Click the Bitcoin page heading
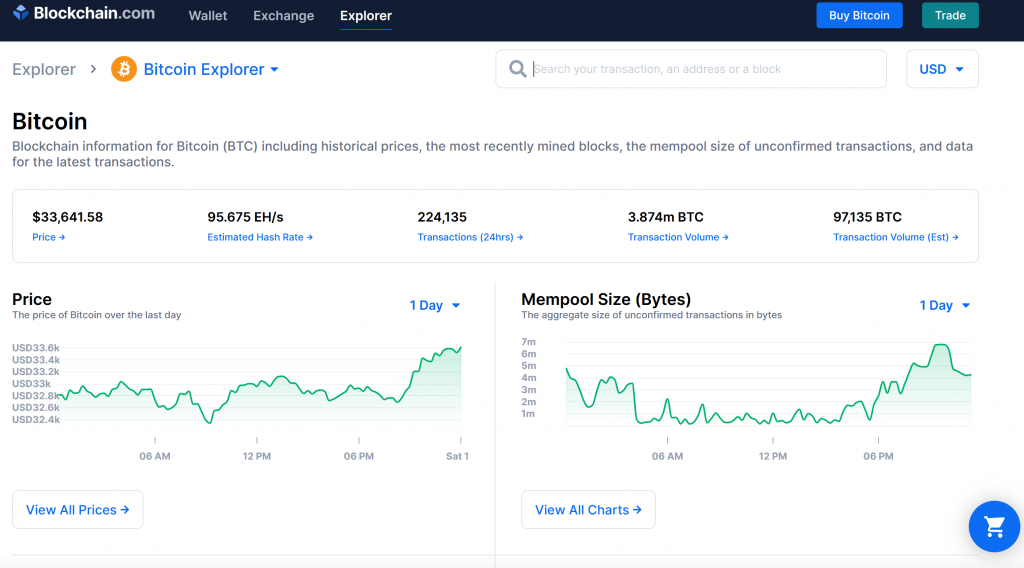This screenshot has height=568, width=1024. tap(50, 121)
